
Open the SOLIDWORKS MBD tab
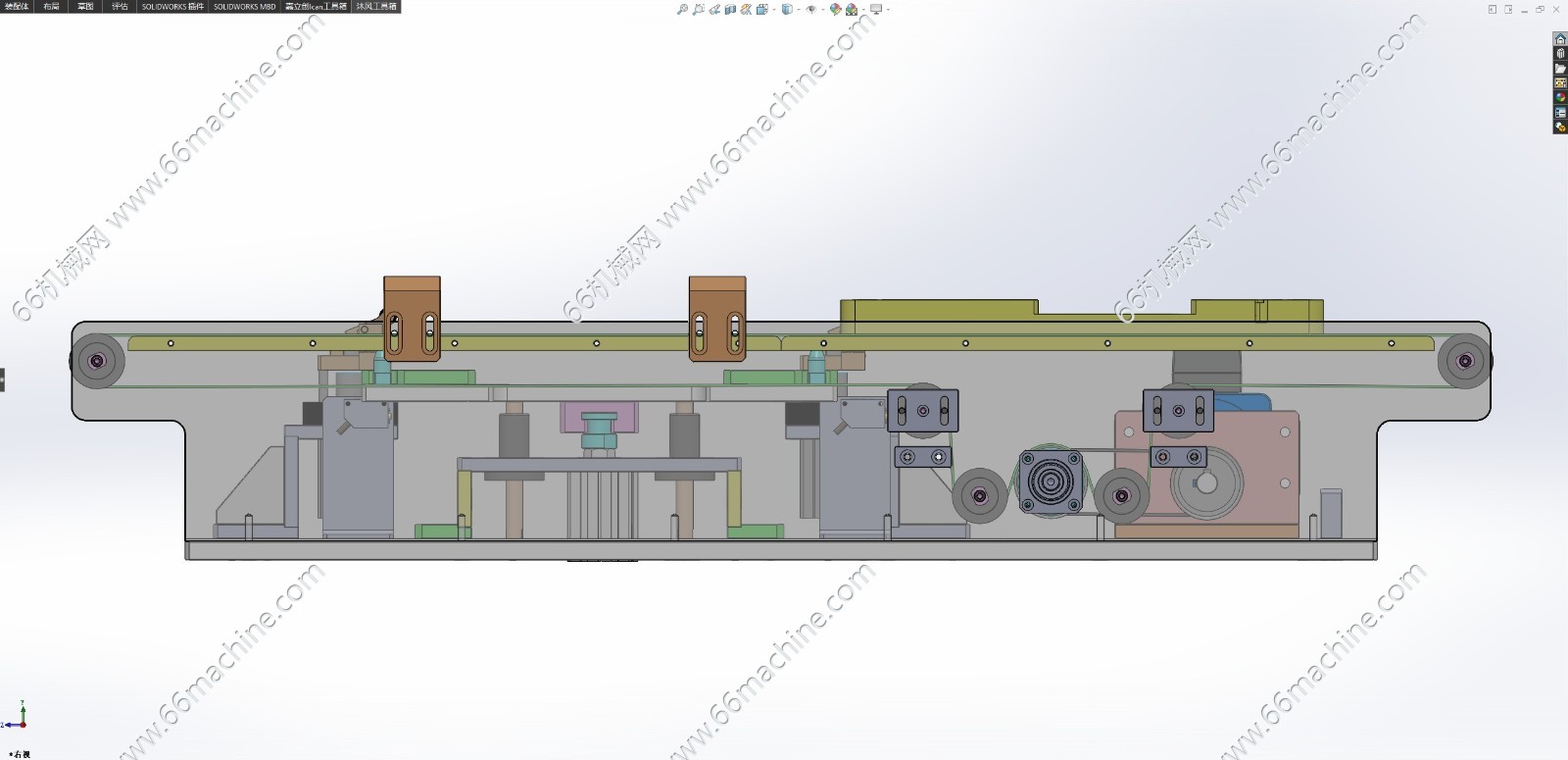coord(245,6)
